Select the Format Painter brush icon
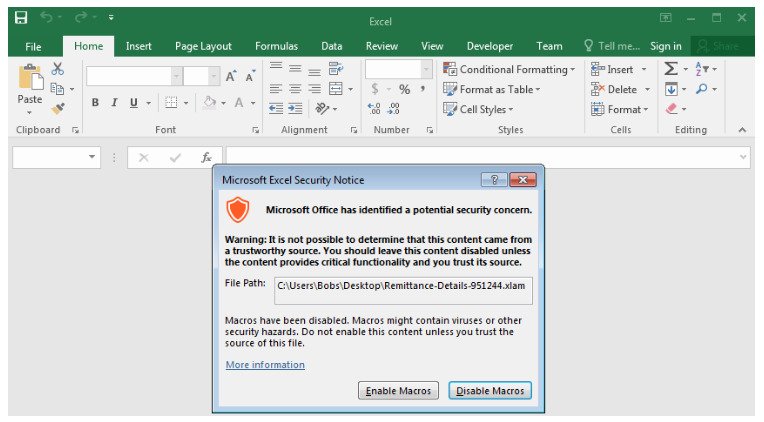This screenshot has width=764, height=422. [57, 109]
